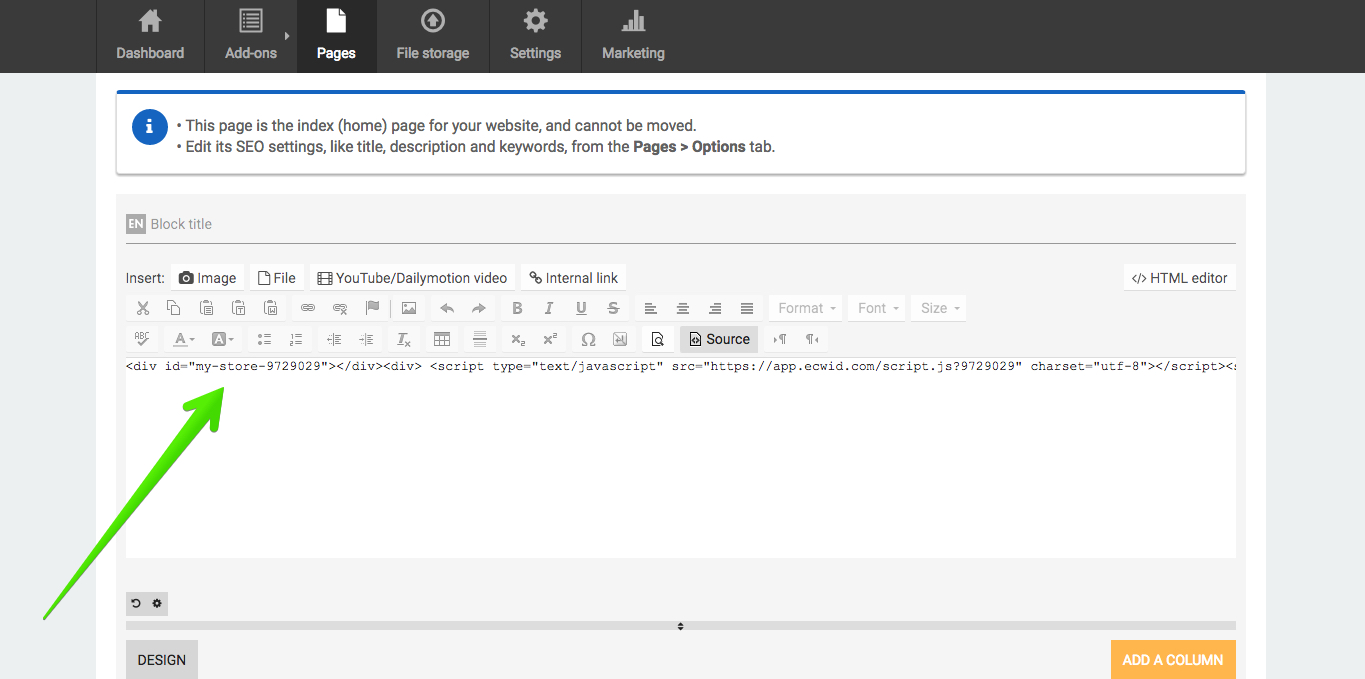The height and width of the screenshot is (679, 1365).
Task: Click the spell check ABC icon
Action: click(x=142, y=339)
